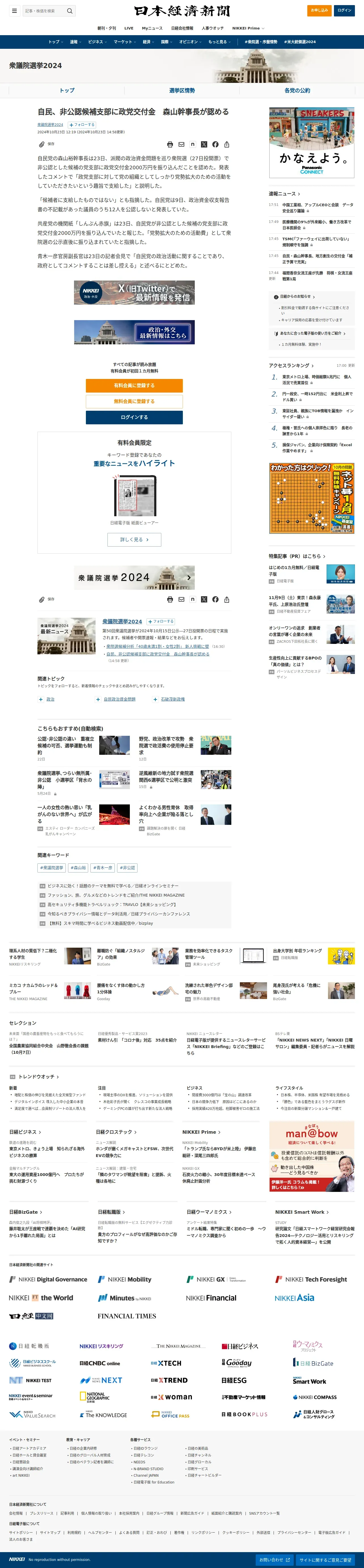Open the 人事ウオッチ menu item
The height and width of the screenshot is (1568, 364).
coord(212,28)
